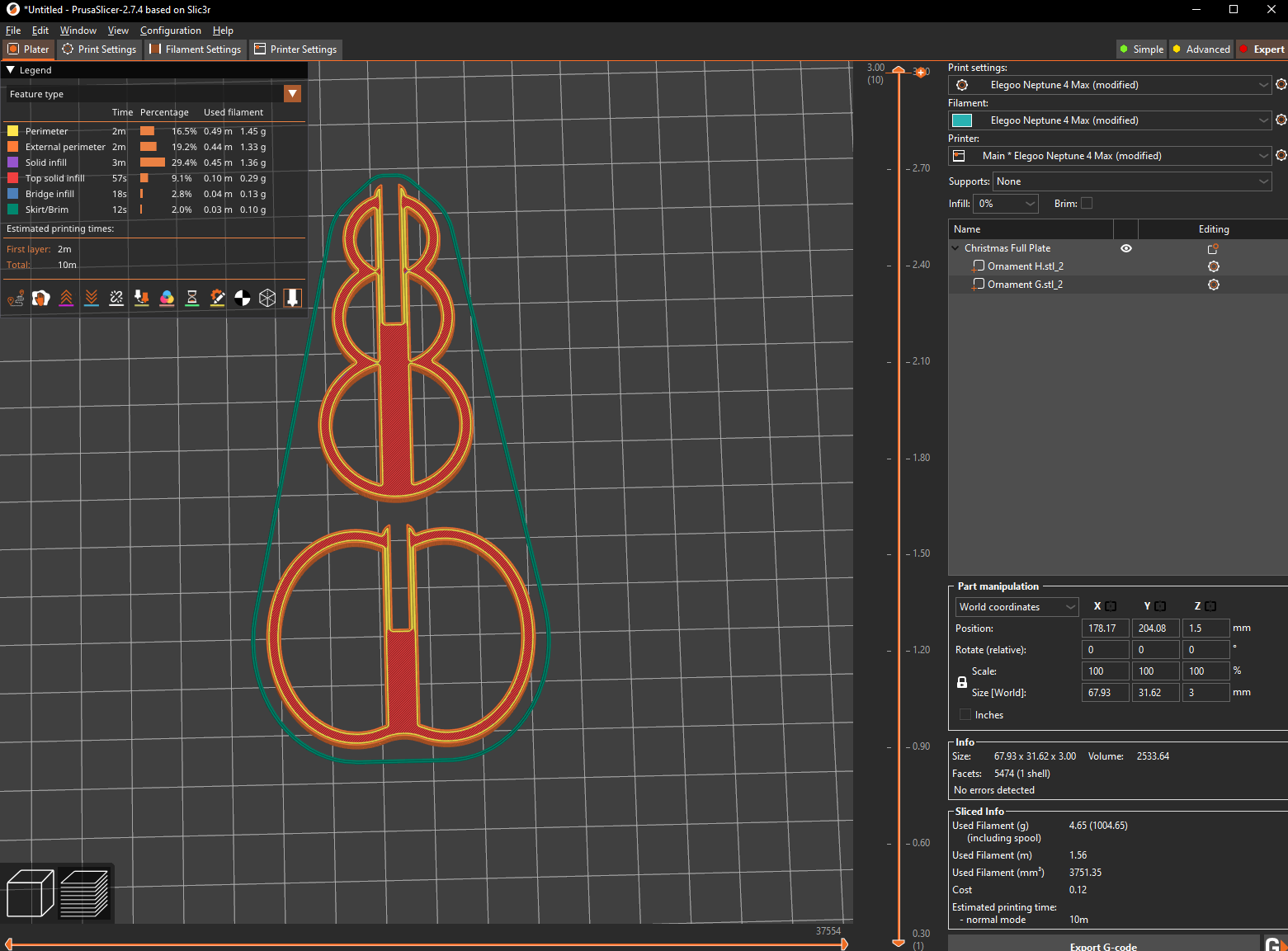Switch to sliced layers preview icon
The image size is (1288, 951).
pos(84,893)
